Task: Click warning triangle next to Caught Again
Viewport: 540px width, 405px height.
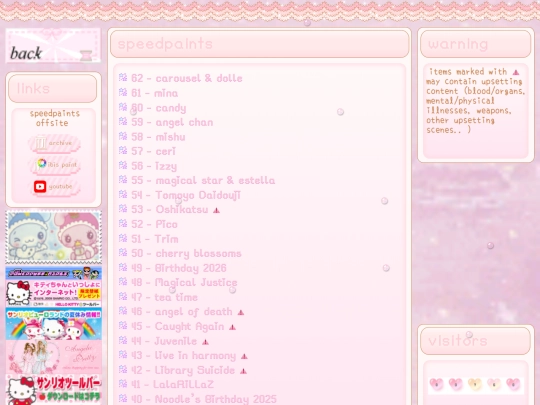Action: pos(232,327)
